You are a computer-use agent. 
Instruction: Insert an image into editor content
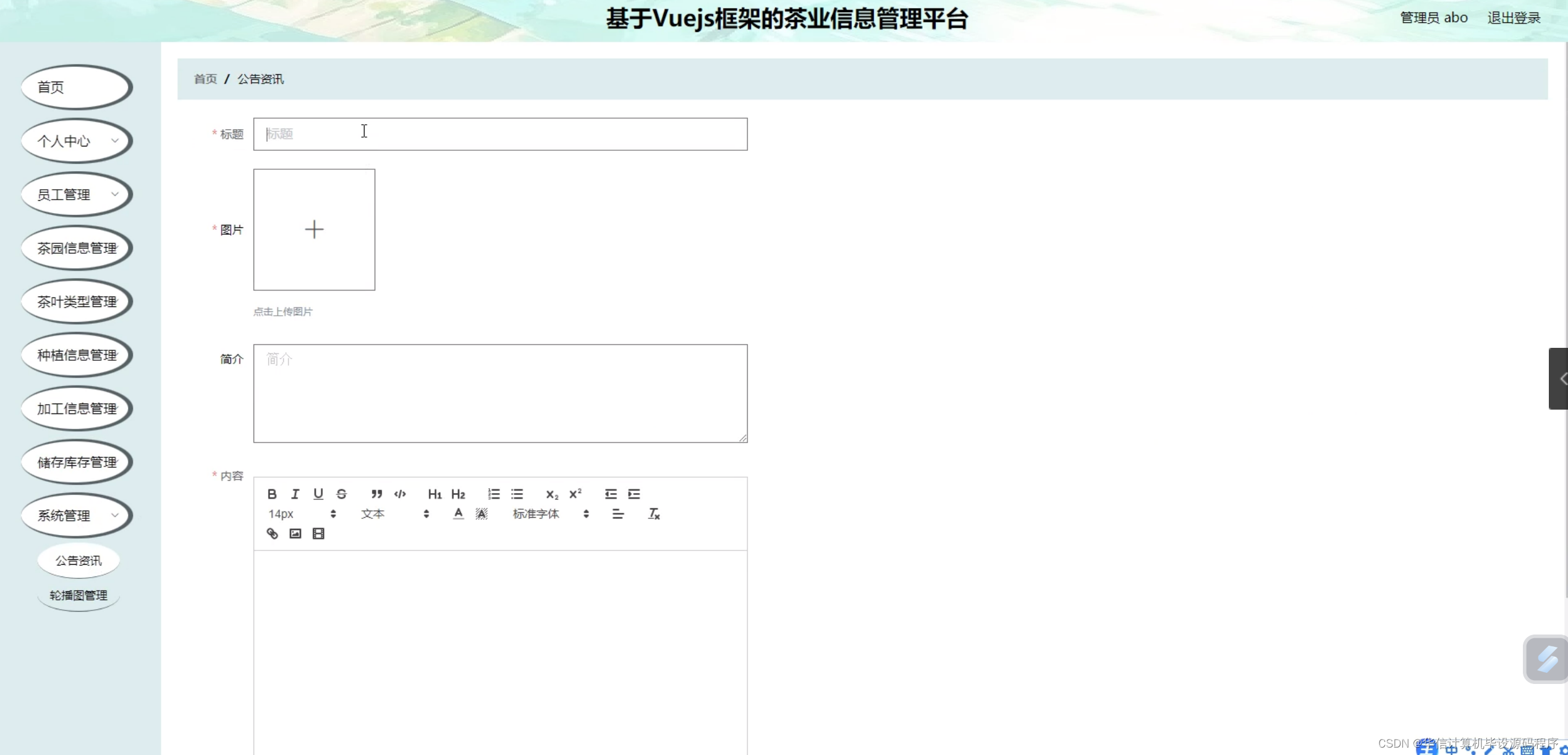tap(295, 533)
